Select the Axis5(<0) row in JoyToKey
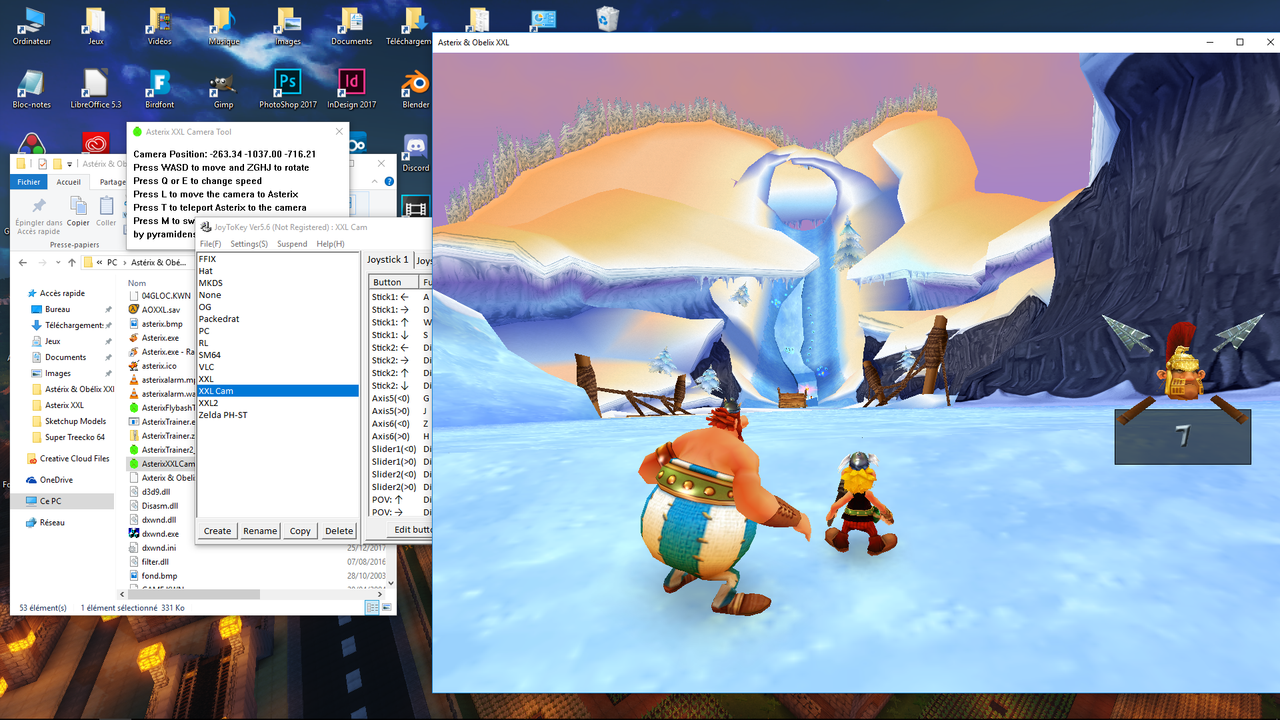 tap(400, 398)
